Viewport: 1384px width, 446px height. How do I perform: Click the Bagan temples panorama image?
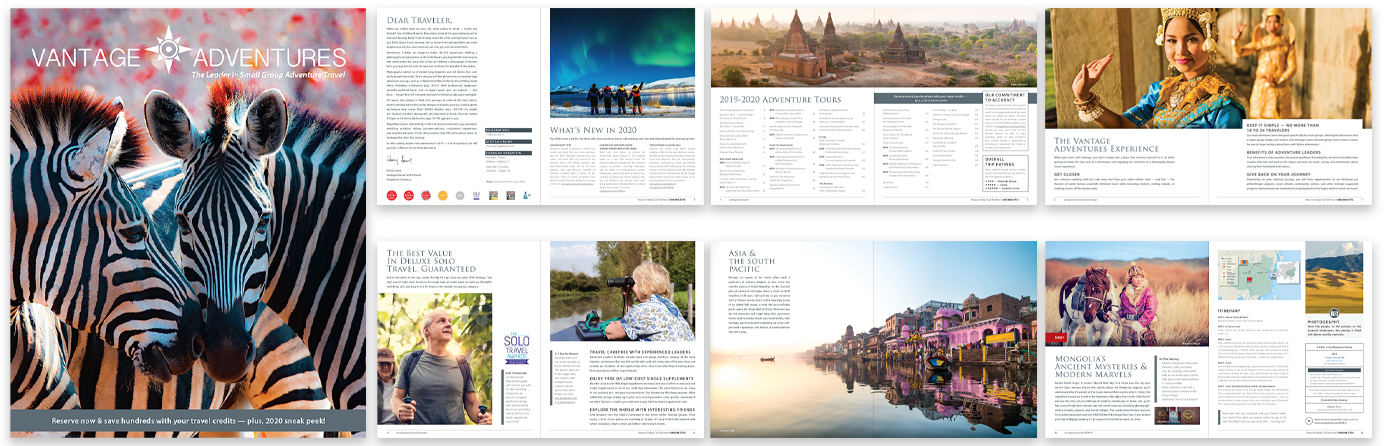coord(872,50)
